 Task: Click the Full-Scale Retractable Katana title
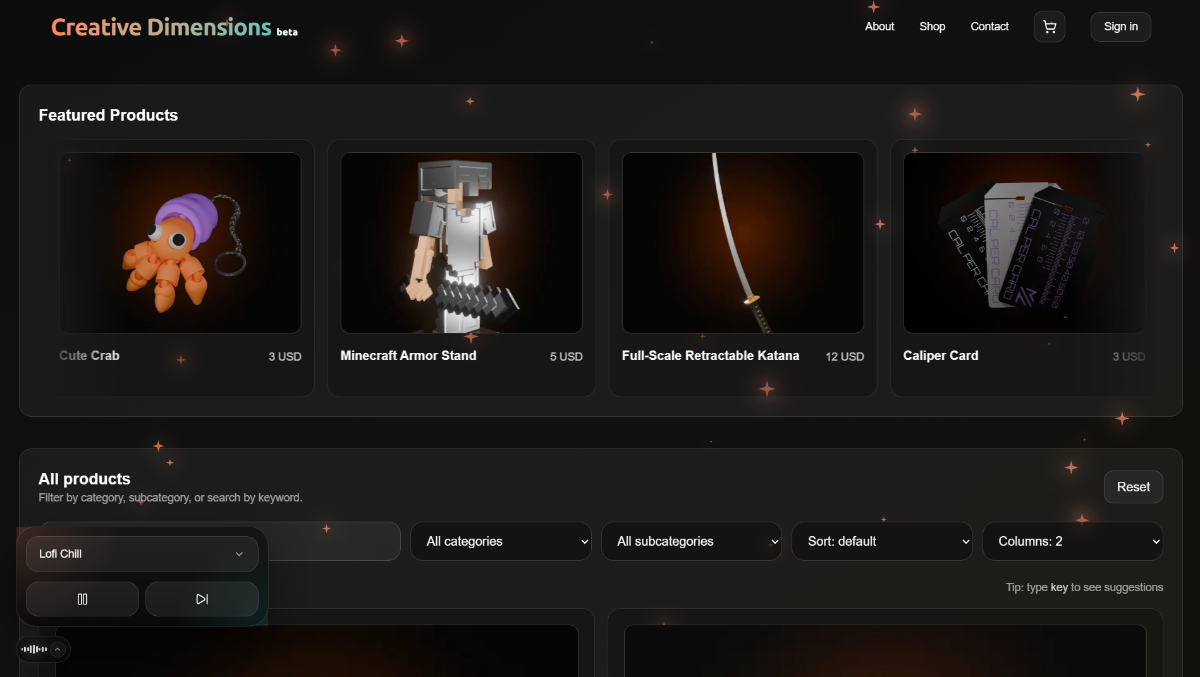[711, 355]
